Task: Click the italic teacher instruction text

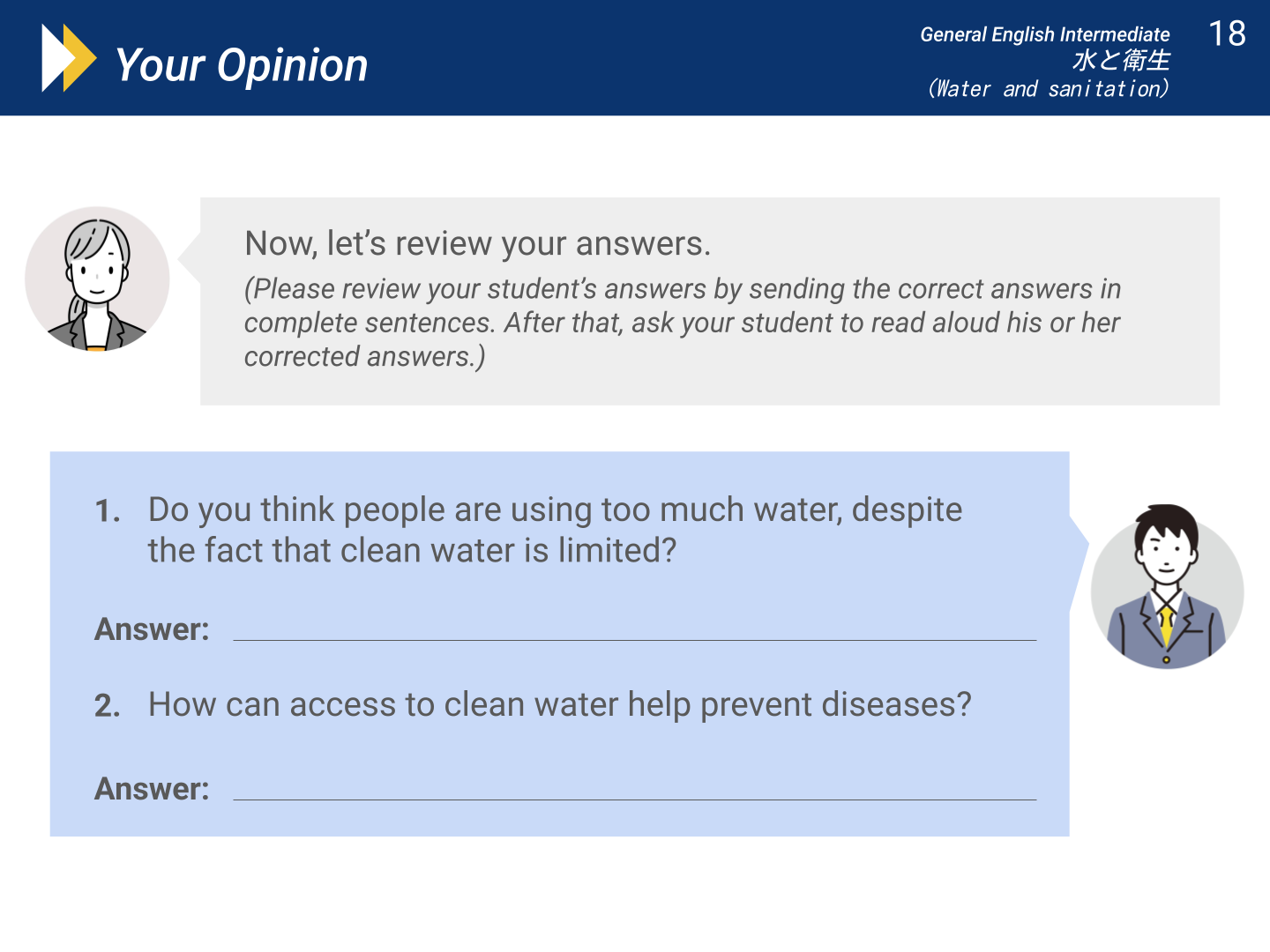Action: pyautogui.click(x=683, y=323)
